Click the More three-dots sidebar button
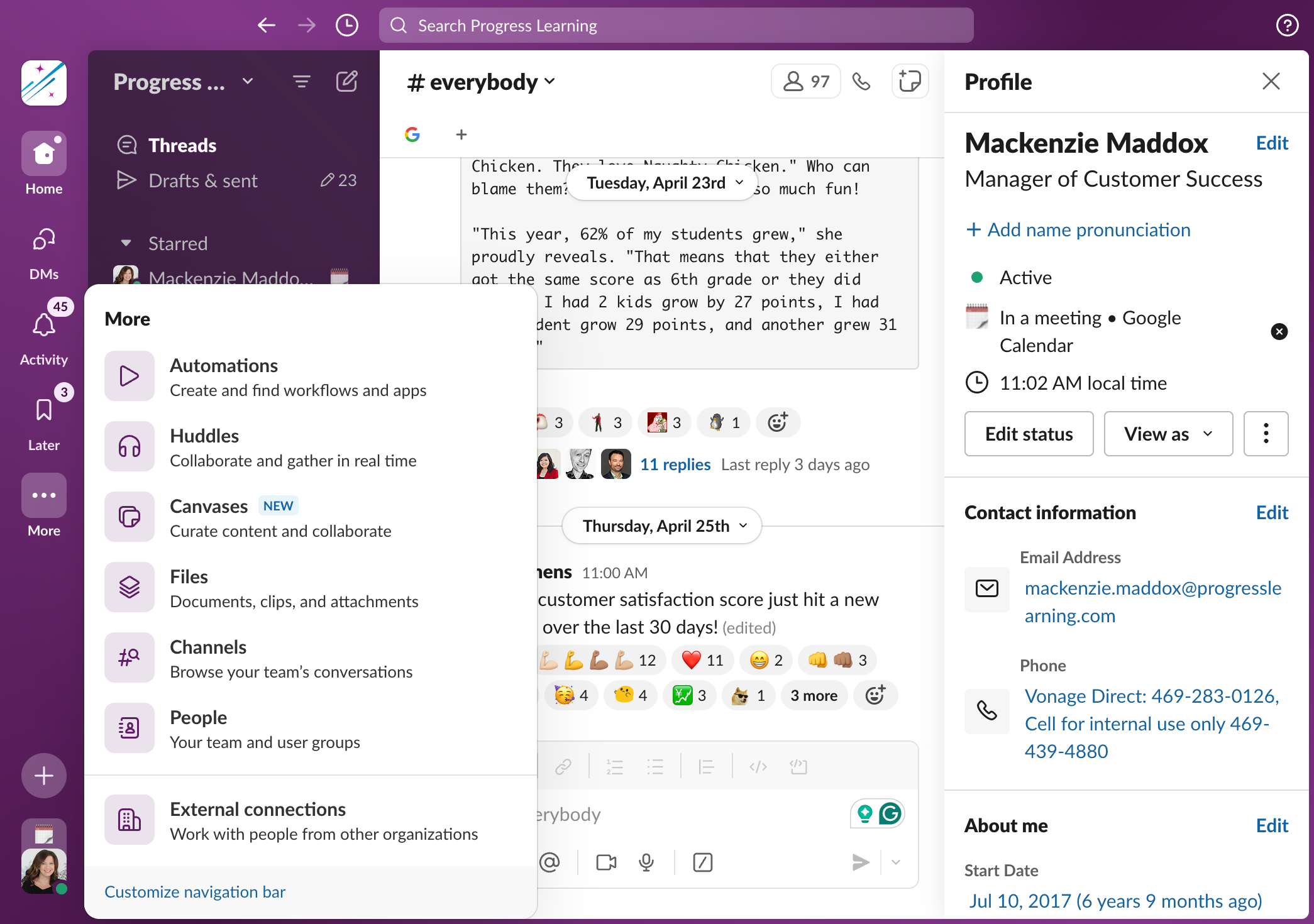Viewport: 1314px width, 924px height. pyautogui.click(x=44, y=495)
